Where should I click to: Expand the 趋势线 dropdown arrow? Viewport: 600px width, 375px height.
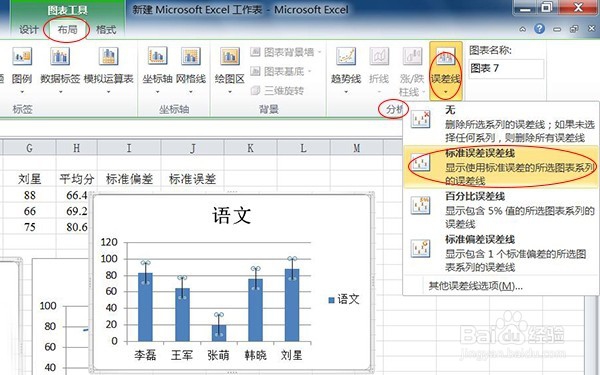point(346,92)
